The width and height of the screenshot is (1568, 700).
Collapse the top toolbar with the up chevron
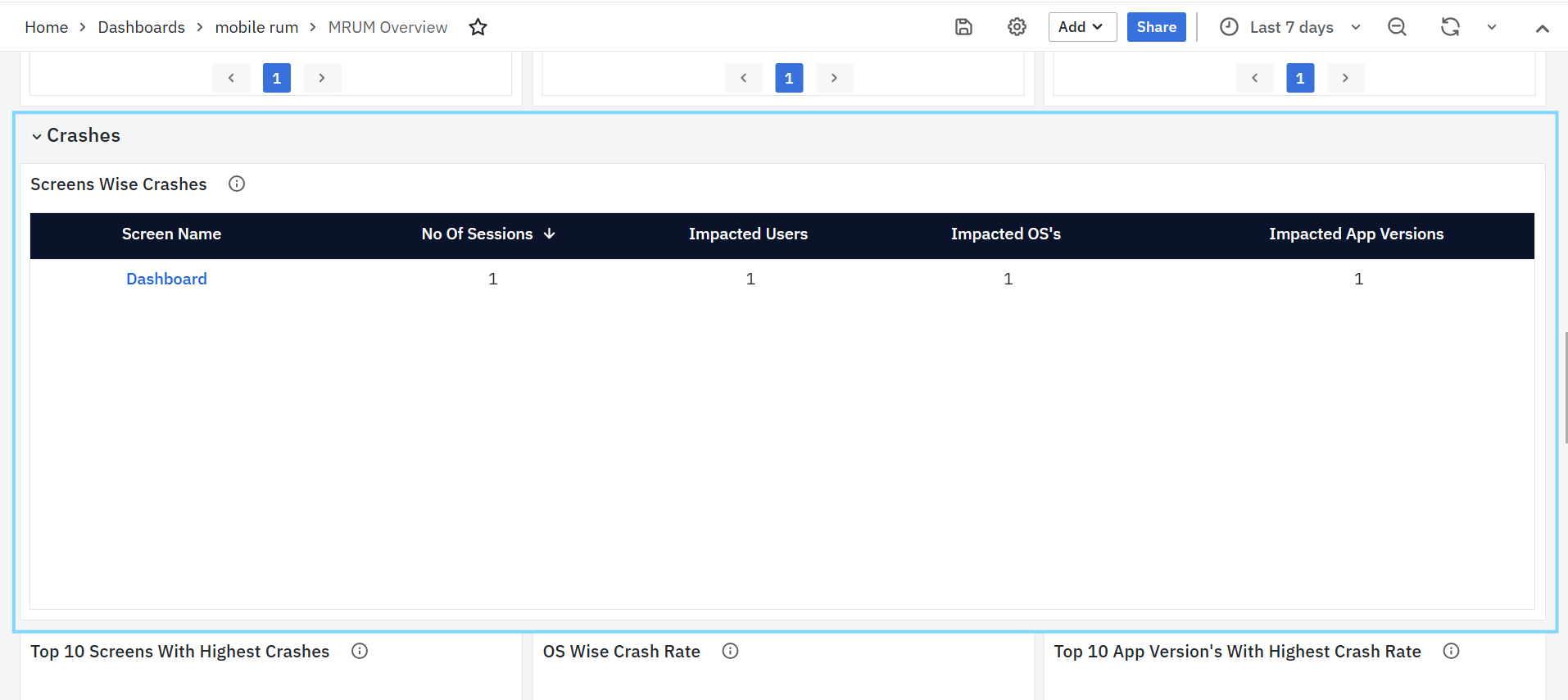(1542, 29)
